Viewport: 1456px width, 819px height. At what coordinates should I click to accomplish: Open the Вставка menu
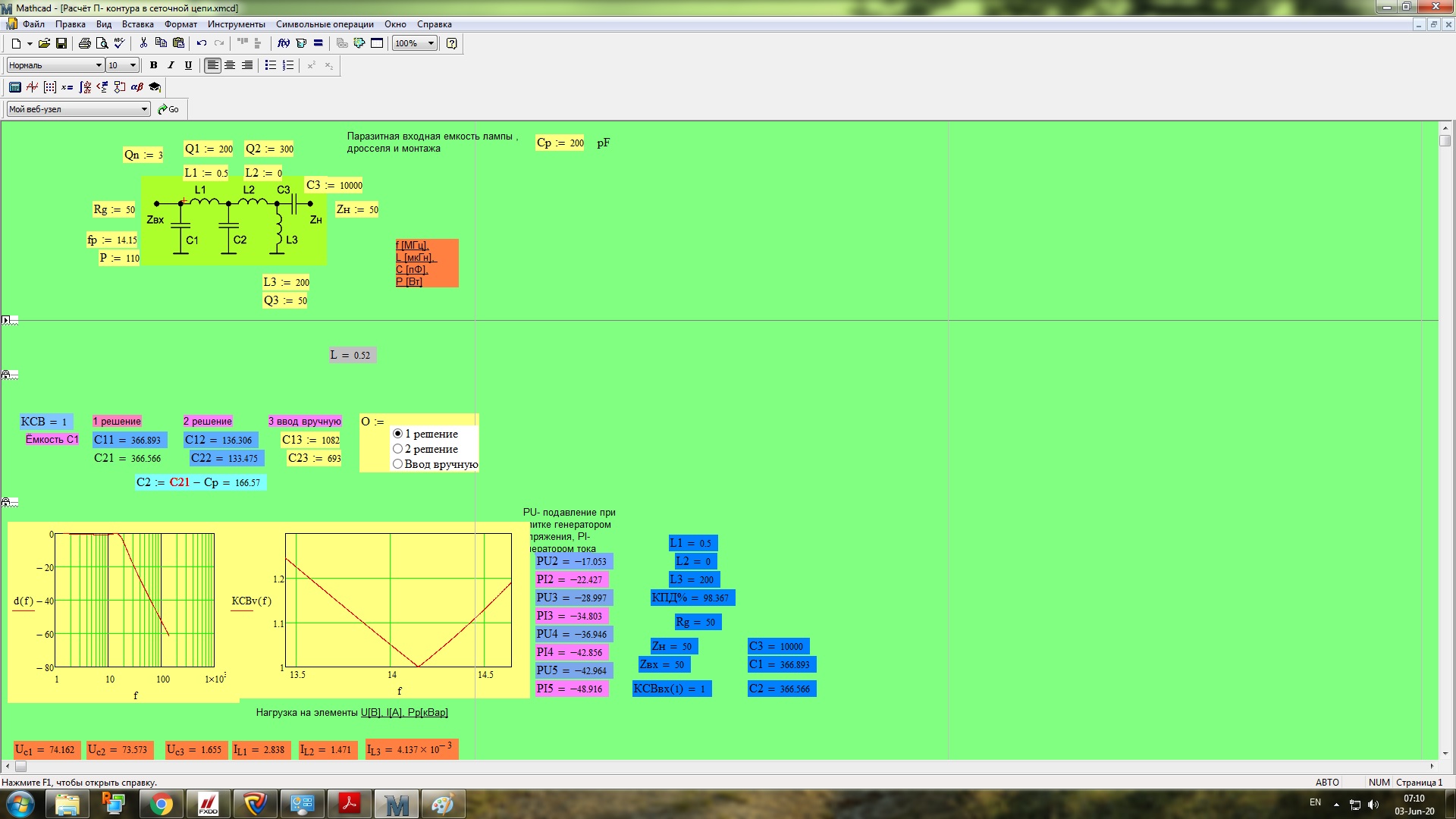[138, 24]
